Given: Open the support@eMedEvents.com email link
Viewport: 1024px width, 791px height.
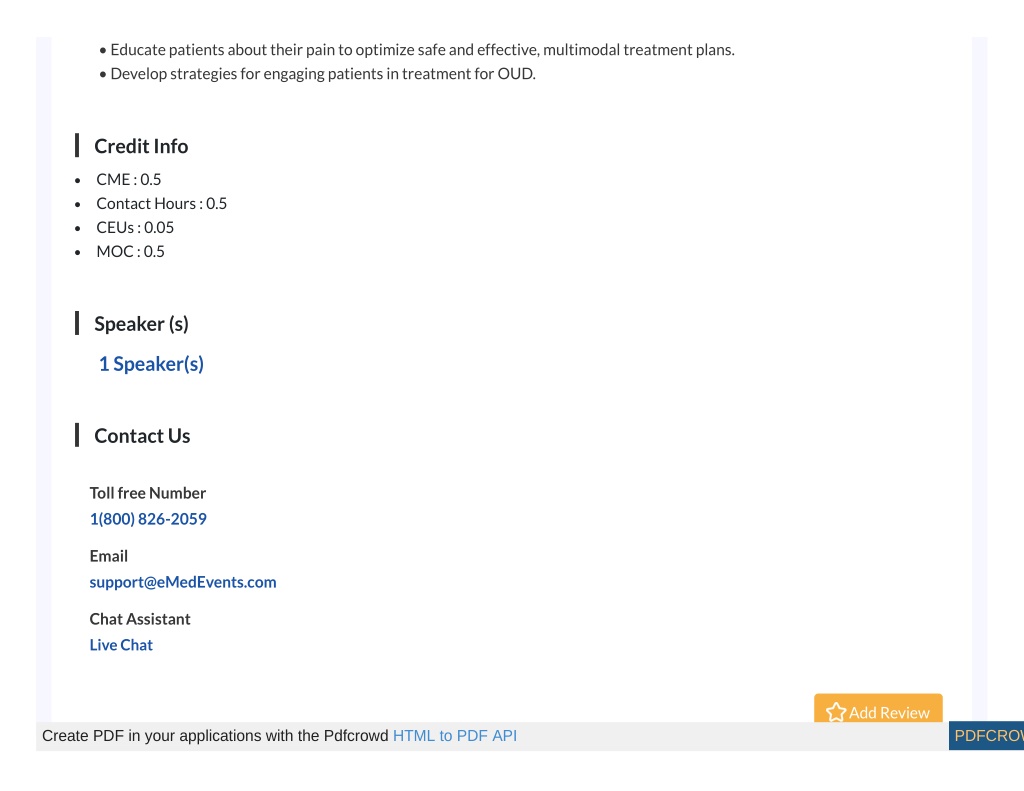Looking at the screenshot, I should point(183,582).
